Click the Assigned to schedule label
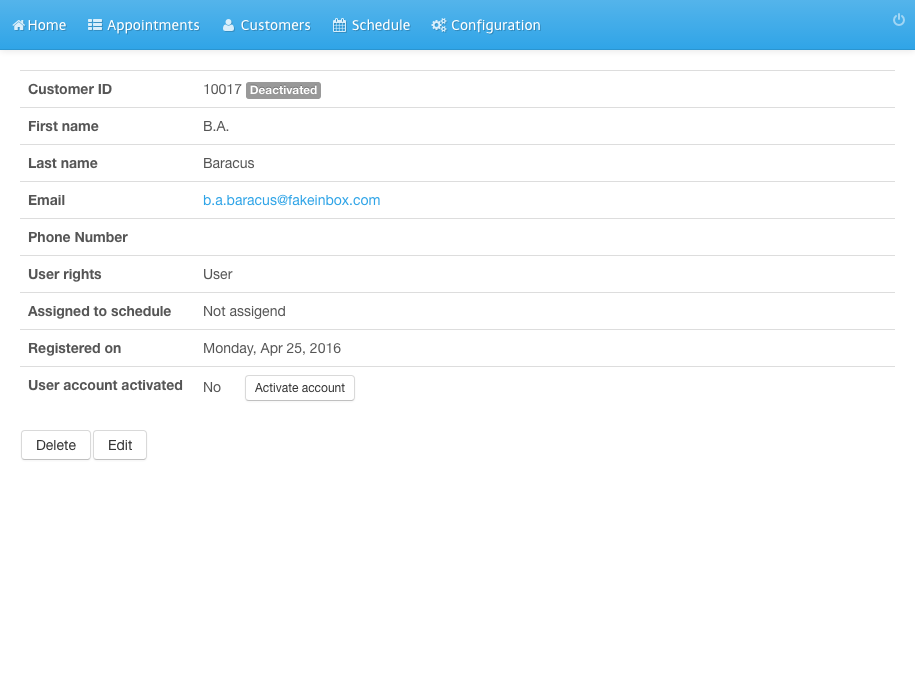Screen dimensions: 915x700 pos(99,311)
